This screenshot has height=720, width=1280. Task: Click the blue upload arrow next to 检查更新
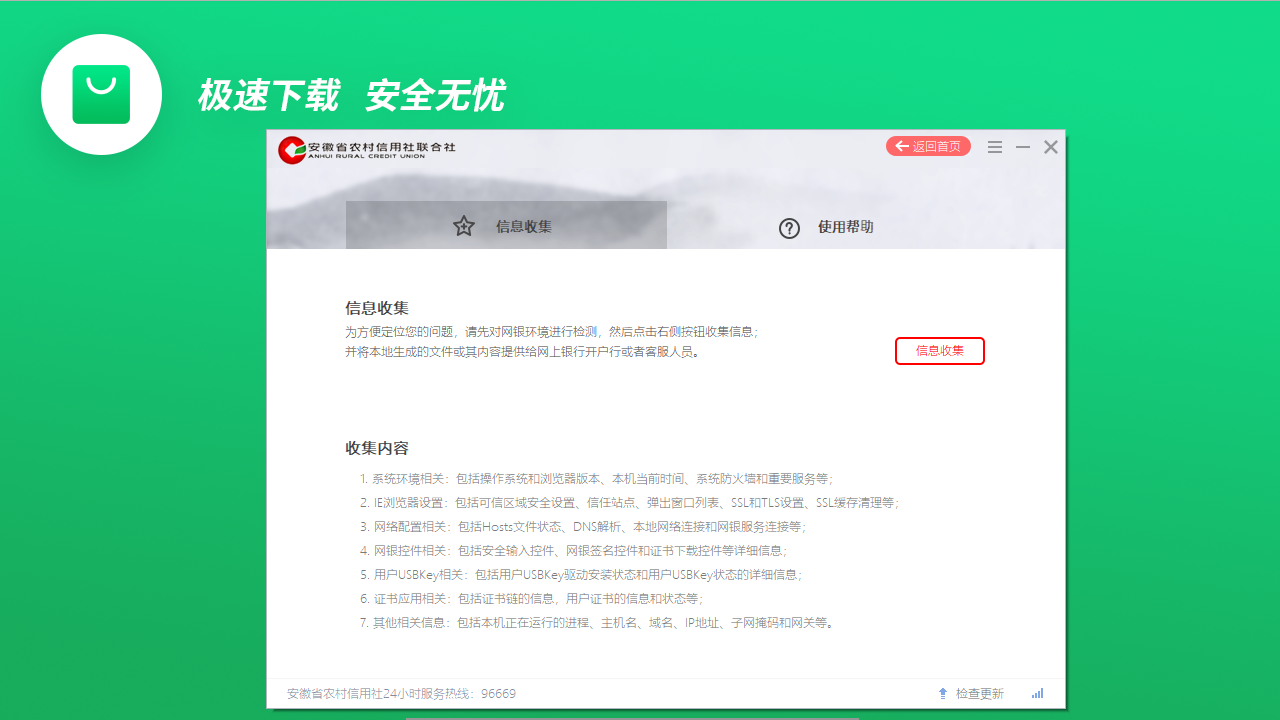pyautogui.click(x=941, y=693)
